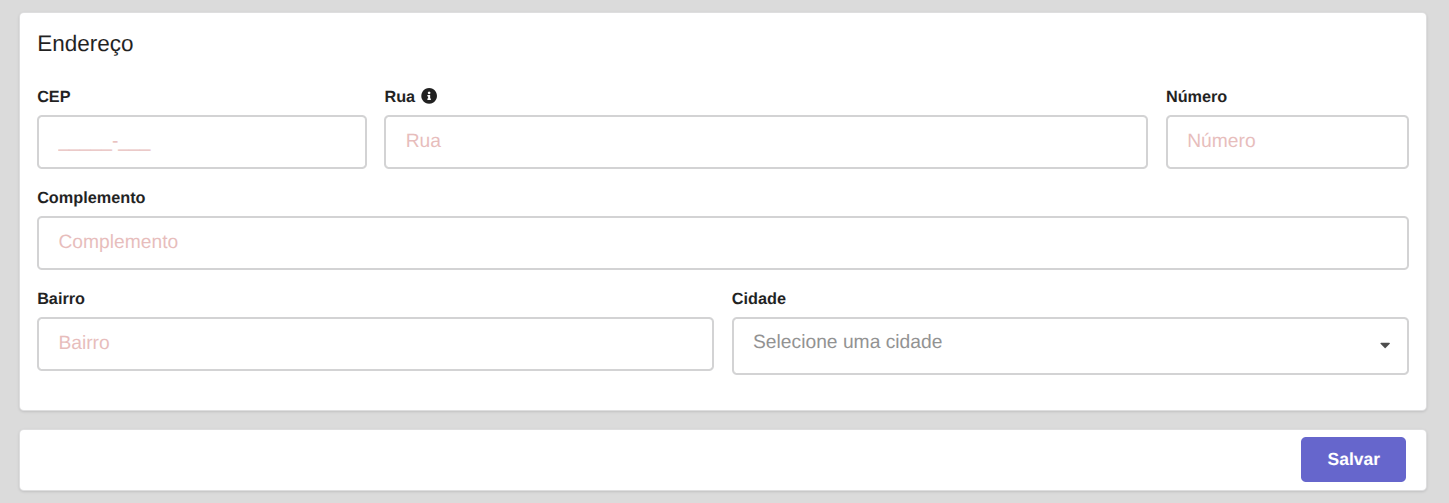The width and height of the screenshot is (1449, 503).
Task: Click the Complemento label text
Action: point(91,198)
